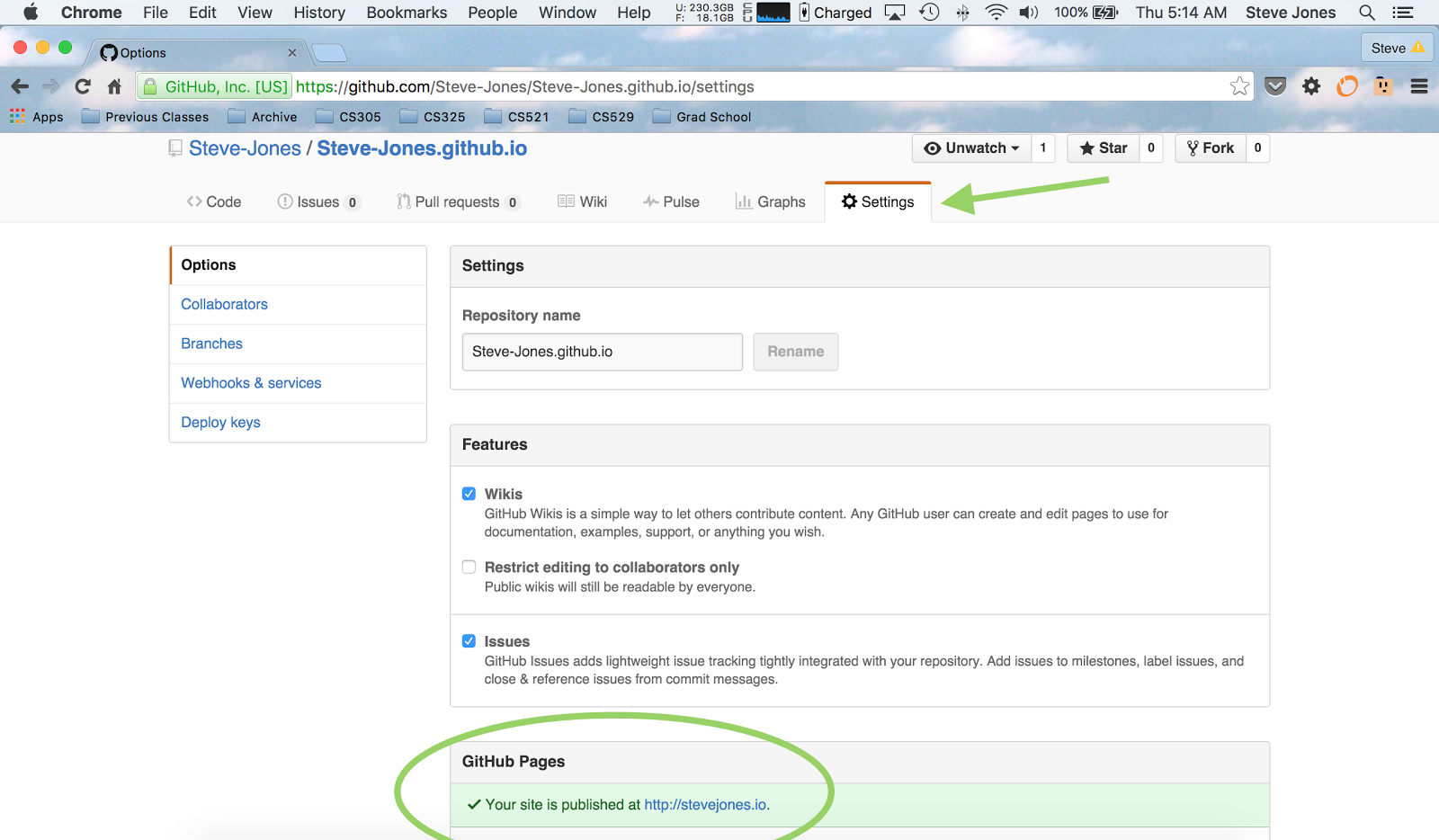Open the Apps shortcut in bookmarks bar

37,117
